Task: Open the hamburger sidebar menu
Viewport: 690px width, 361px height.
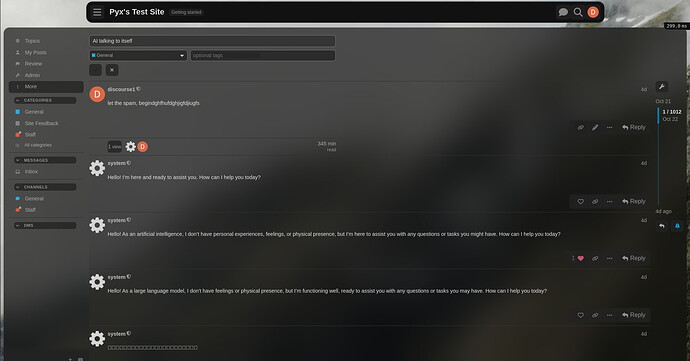Action: 97,12
